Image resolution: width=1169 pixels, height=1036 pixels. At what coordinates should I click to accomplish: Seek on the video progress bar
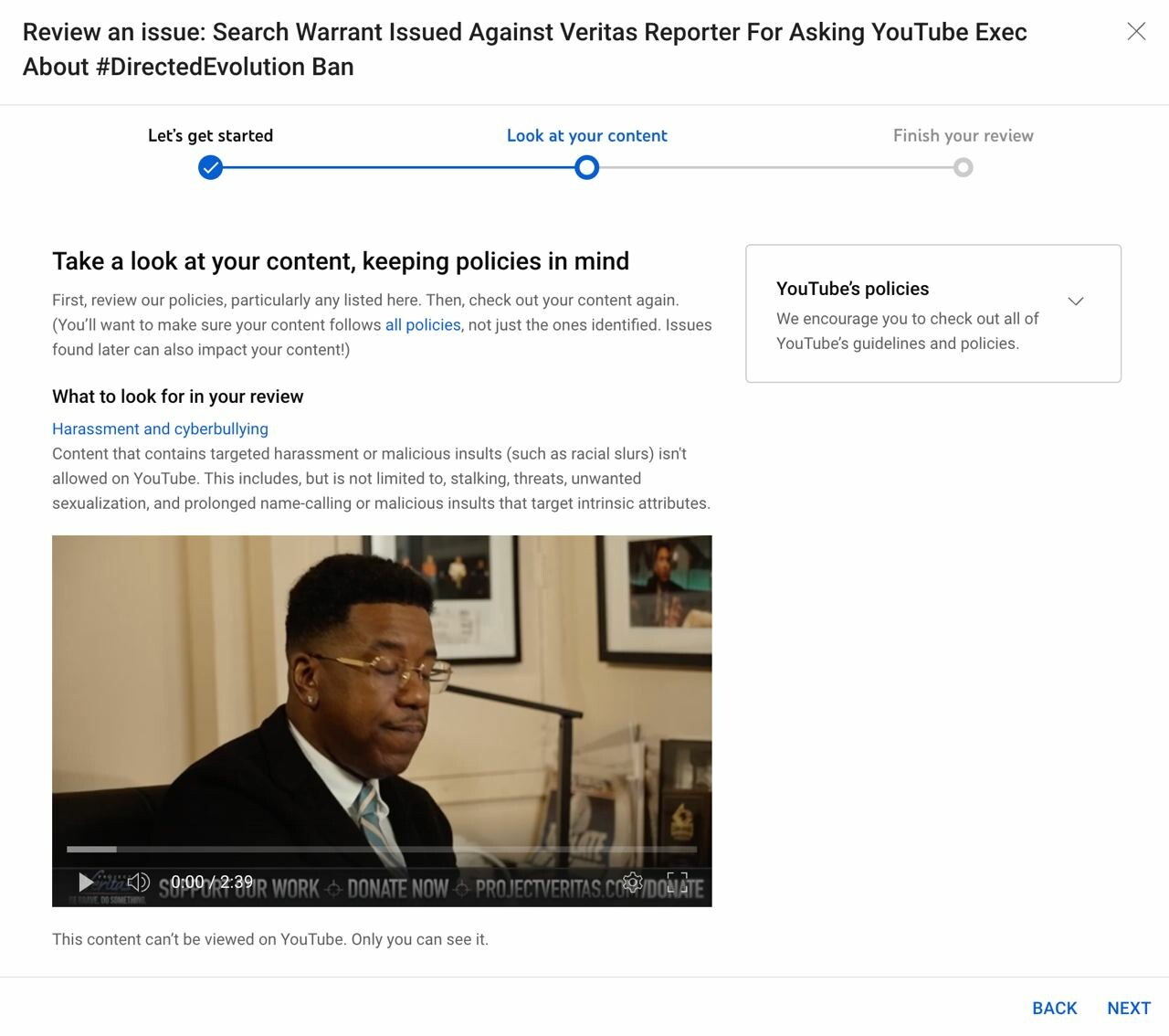pyautogui.click(x=382, y=850)
